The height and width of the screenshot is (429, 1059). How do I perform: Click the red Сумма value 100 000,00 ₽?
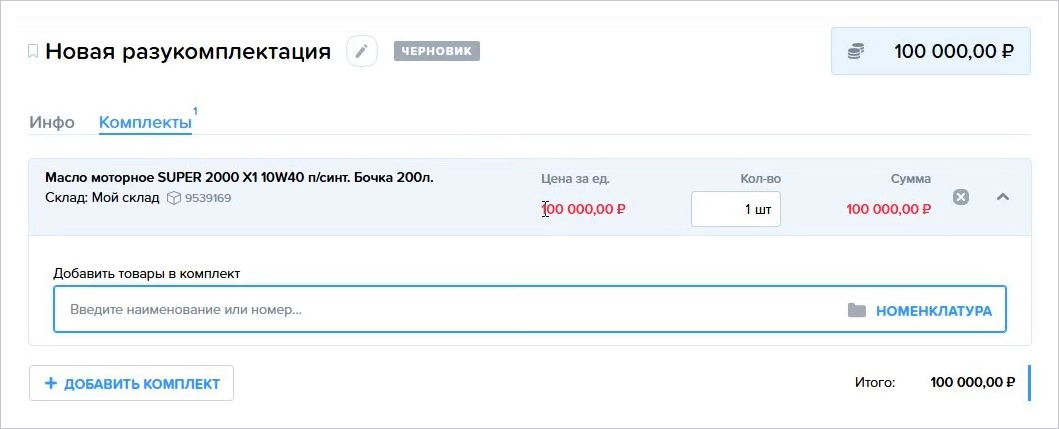click(889, 209)
